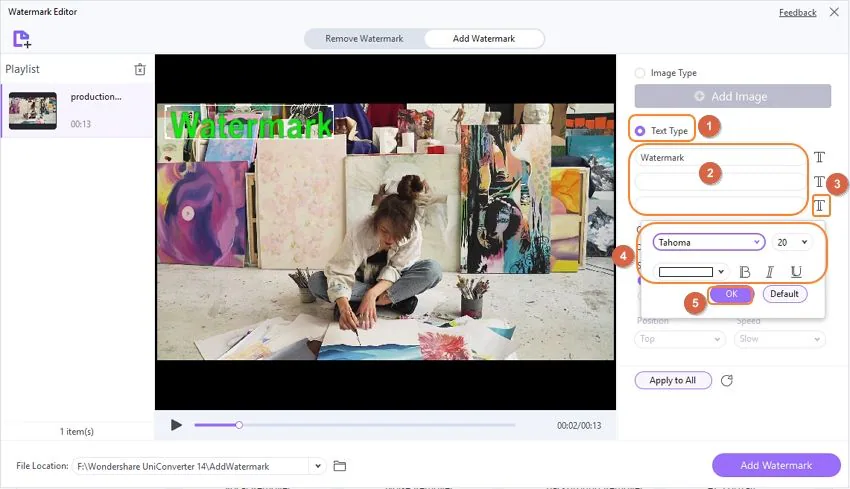Select the Text Type radio button
The width and height of the screenshot is (850, 489).
640,131
